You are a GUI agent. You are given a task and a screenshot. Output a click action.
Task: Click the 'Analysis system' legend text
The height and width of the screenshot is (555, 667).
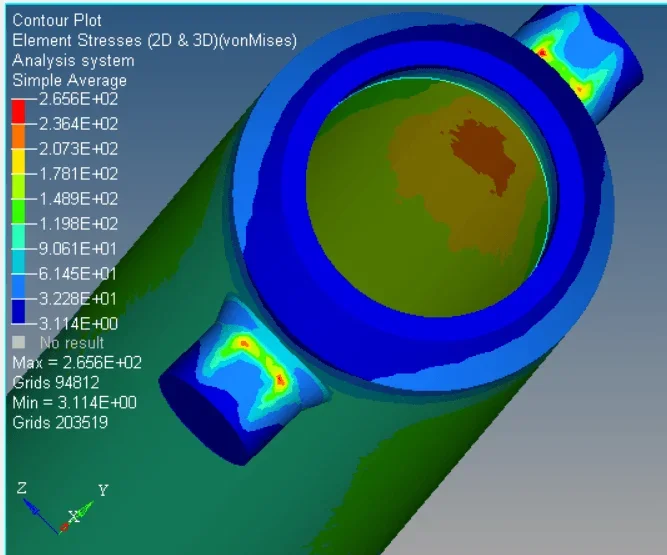tap(73, 60)
